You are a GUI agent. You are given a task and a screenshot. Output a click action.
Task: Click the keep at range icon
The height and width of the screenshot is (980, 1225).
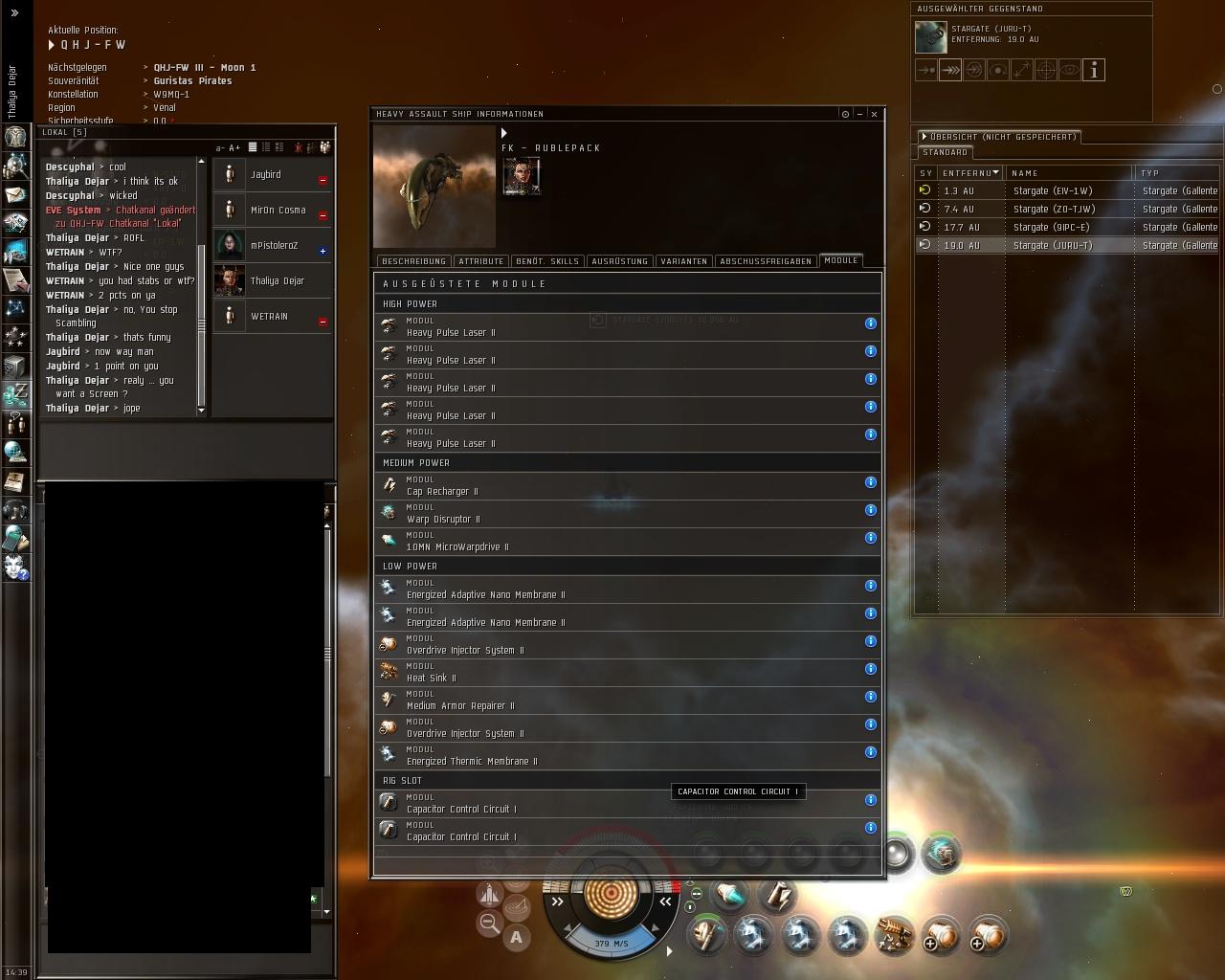(x=1022, y=70)
